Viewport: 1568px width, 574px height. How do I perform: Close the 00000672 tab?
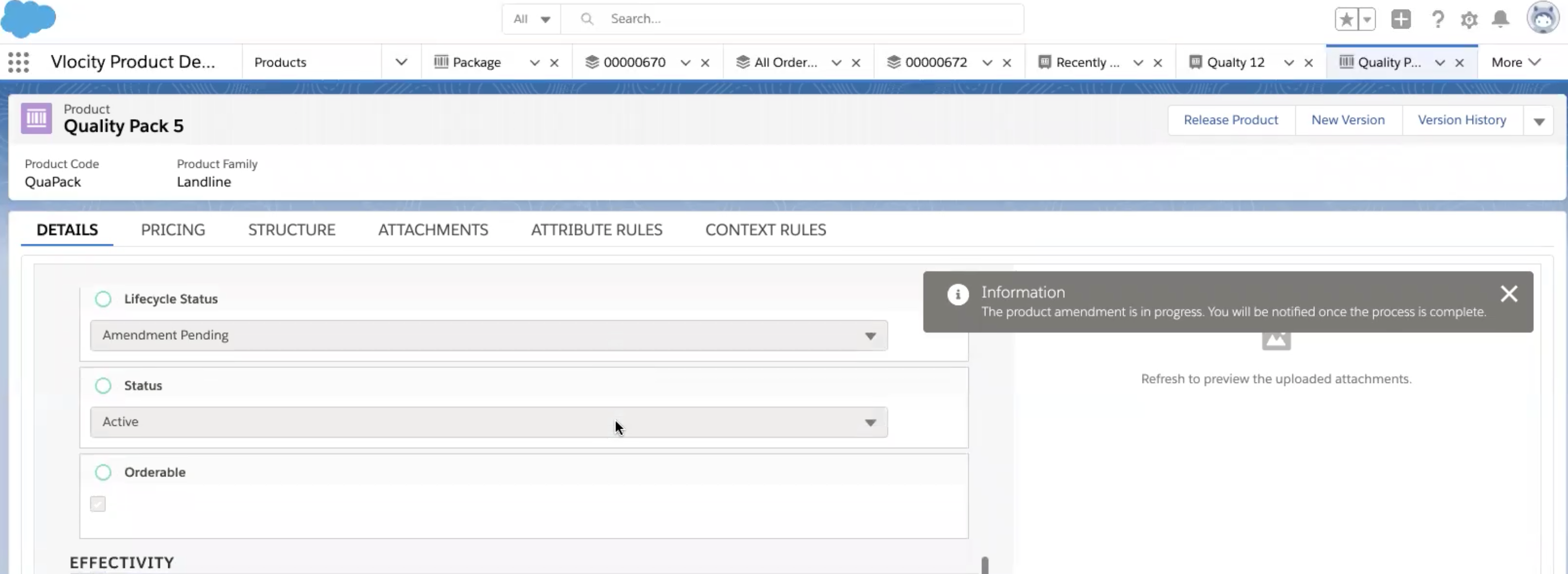click(1007, 63)
